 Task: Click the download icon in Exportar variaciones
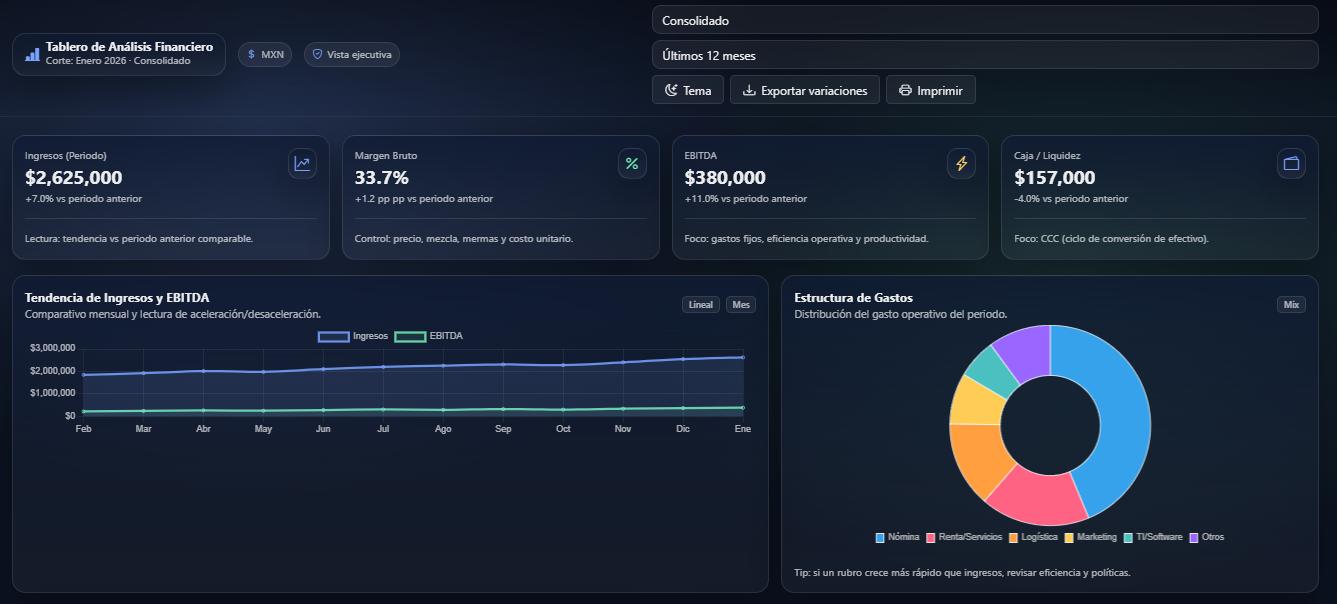click(748, 90)
